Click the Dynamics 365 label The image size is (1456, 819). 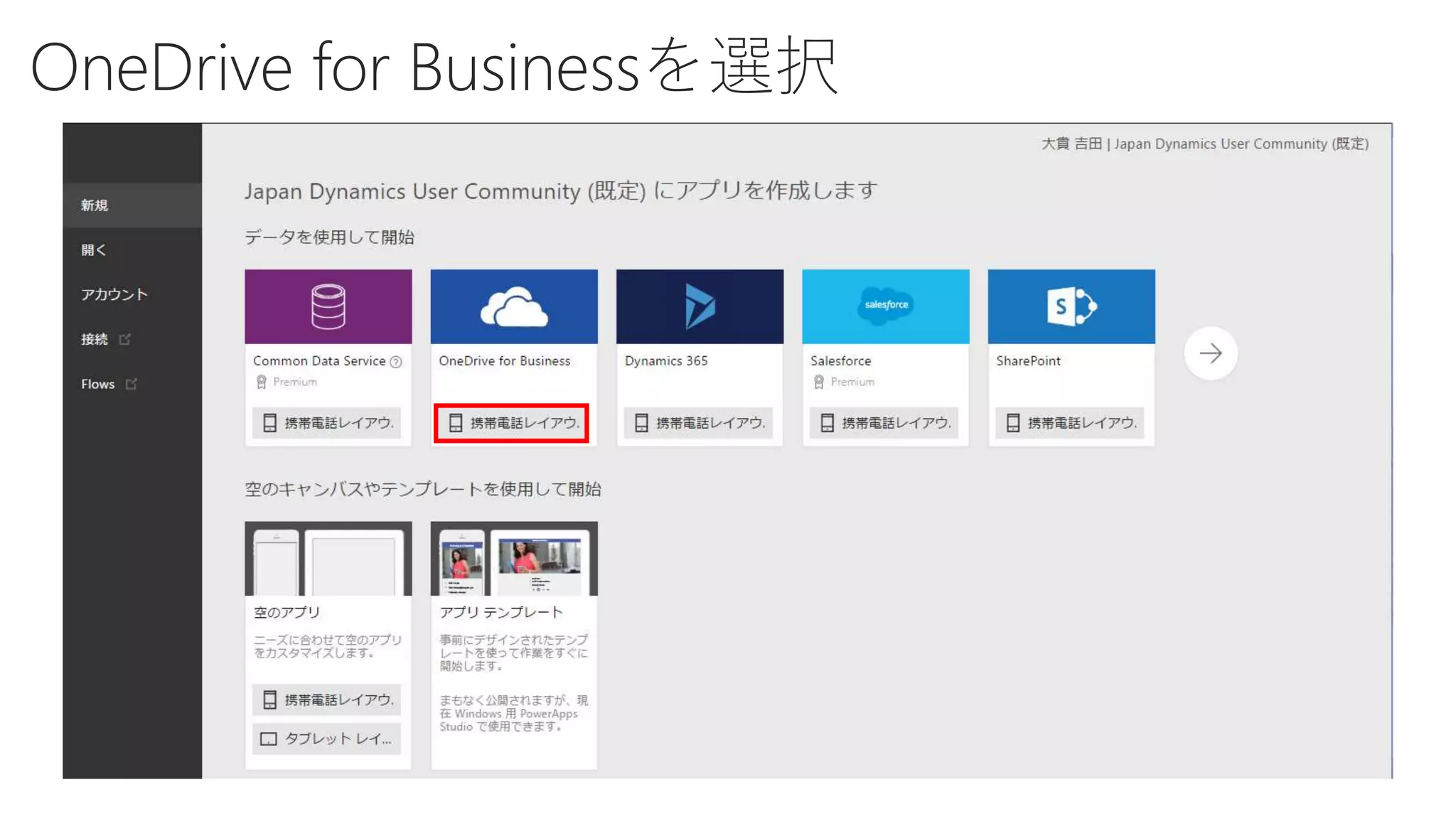pyautogui.click(x=666, y=361)
